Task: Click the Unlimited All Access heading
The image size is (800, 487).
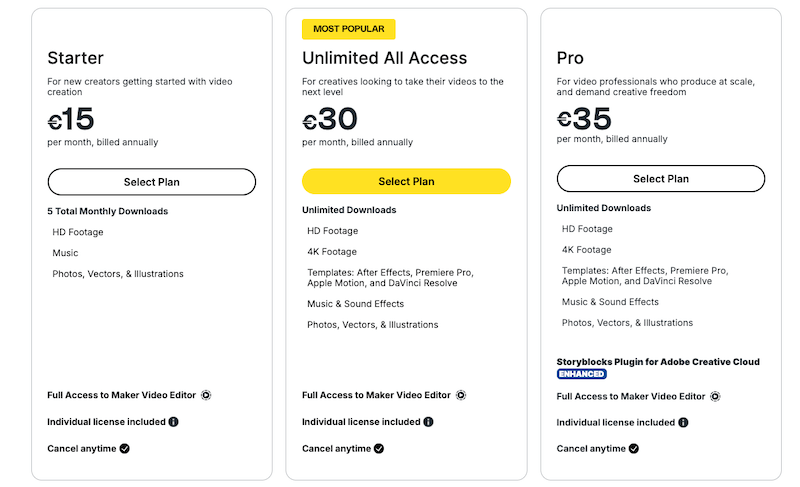Action: pyautogui.click(x=384, y=58)
